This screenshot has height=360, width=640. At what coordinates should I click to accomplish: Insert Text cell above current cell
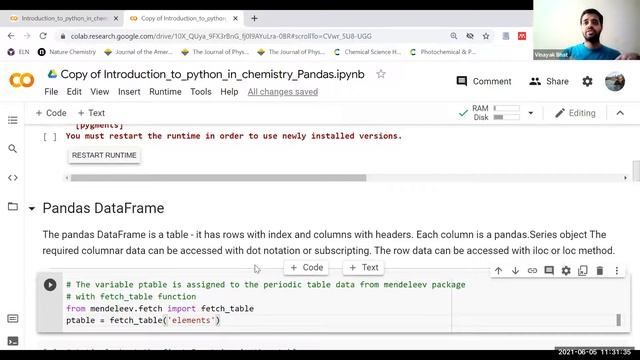[364, 268]
